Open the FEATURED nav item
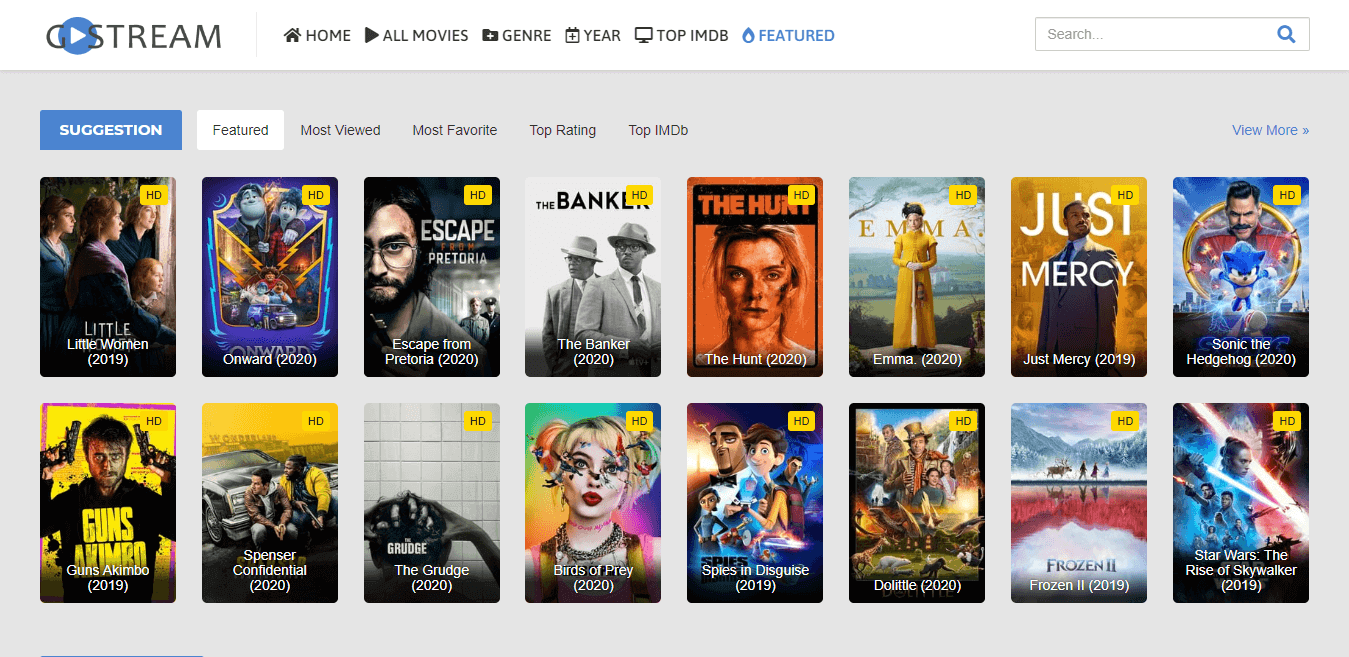This screenshot has width=1349, height=657. tap(788, 35)
